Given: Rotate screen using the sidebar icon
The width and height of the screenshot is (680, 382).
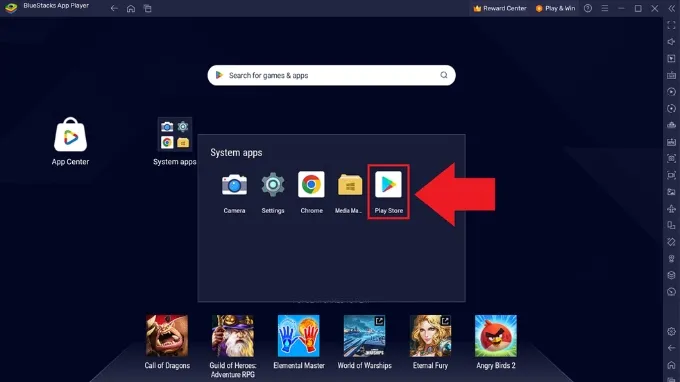Looking at the screenshot, I should coord(671,242).
